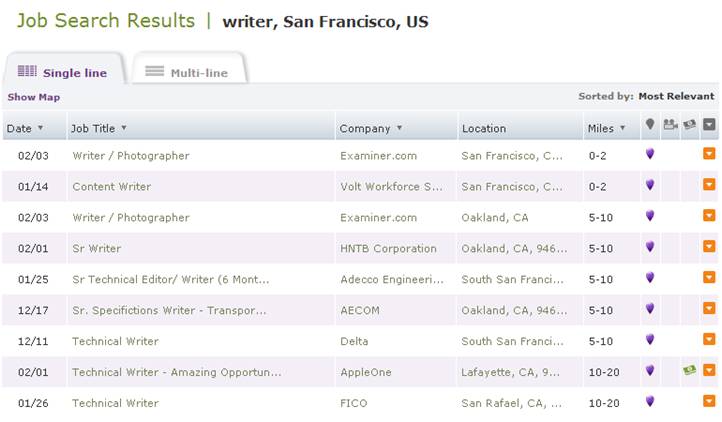722x422 pixels.
Task: Click the purple pin for Sr Writer row
Action: (650, 246)
